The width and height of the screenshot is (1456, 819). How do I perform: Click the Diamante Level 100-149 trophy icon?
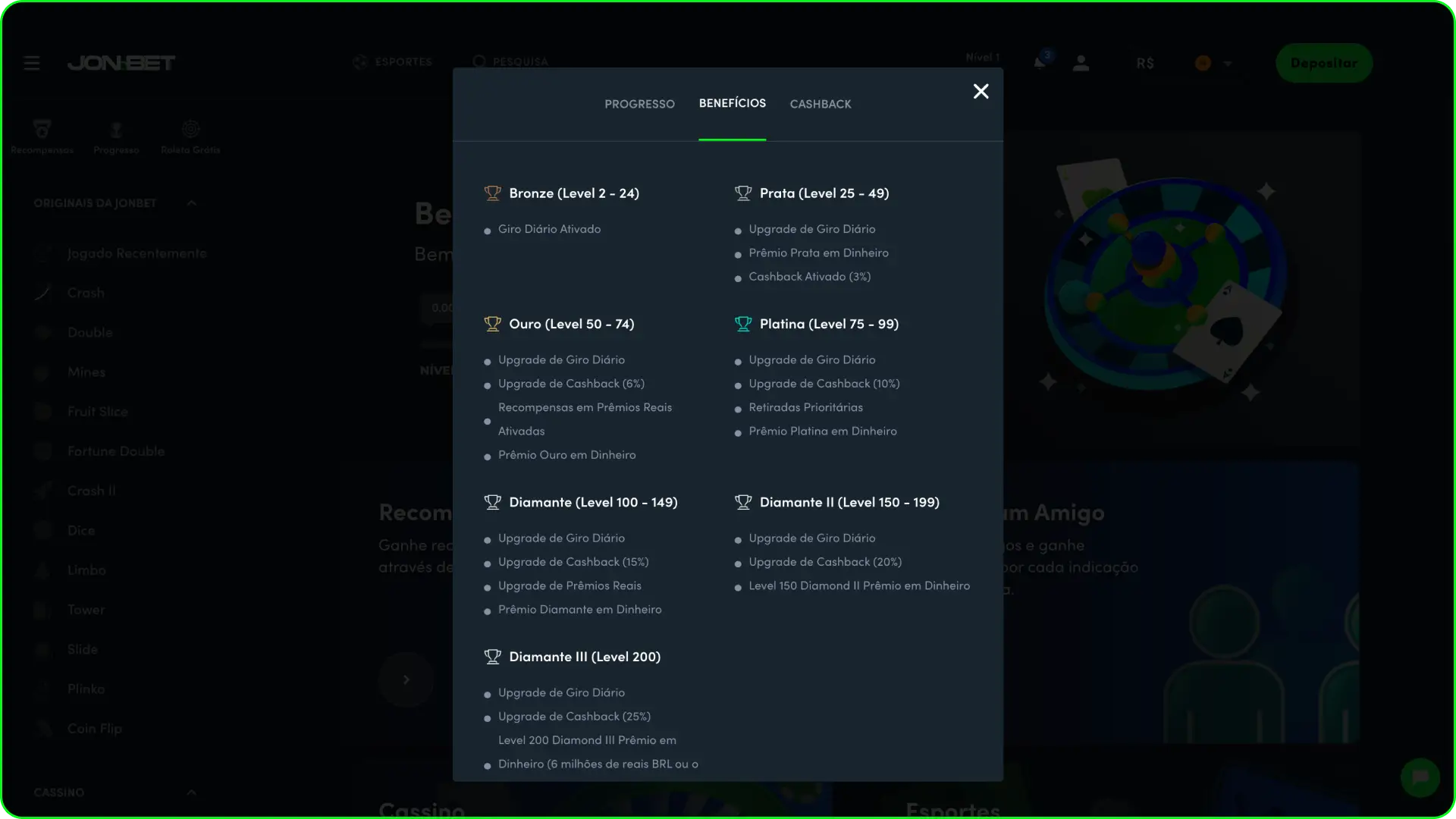pos(493,502)
